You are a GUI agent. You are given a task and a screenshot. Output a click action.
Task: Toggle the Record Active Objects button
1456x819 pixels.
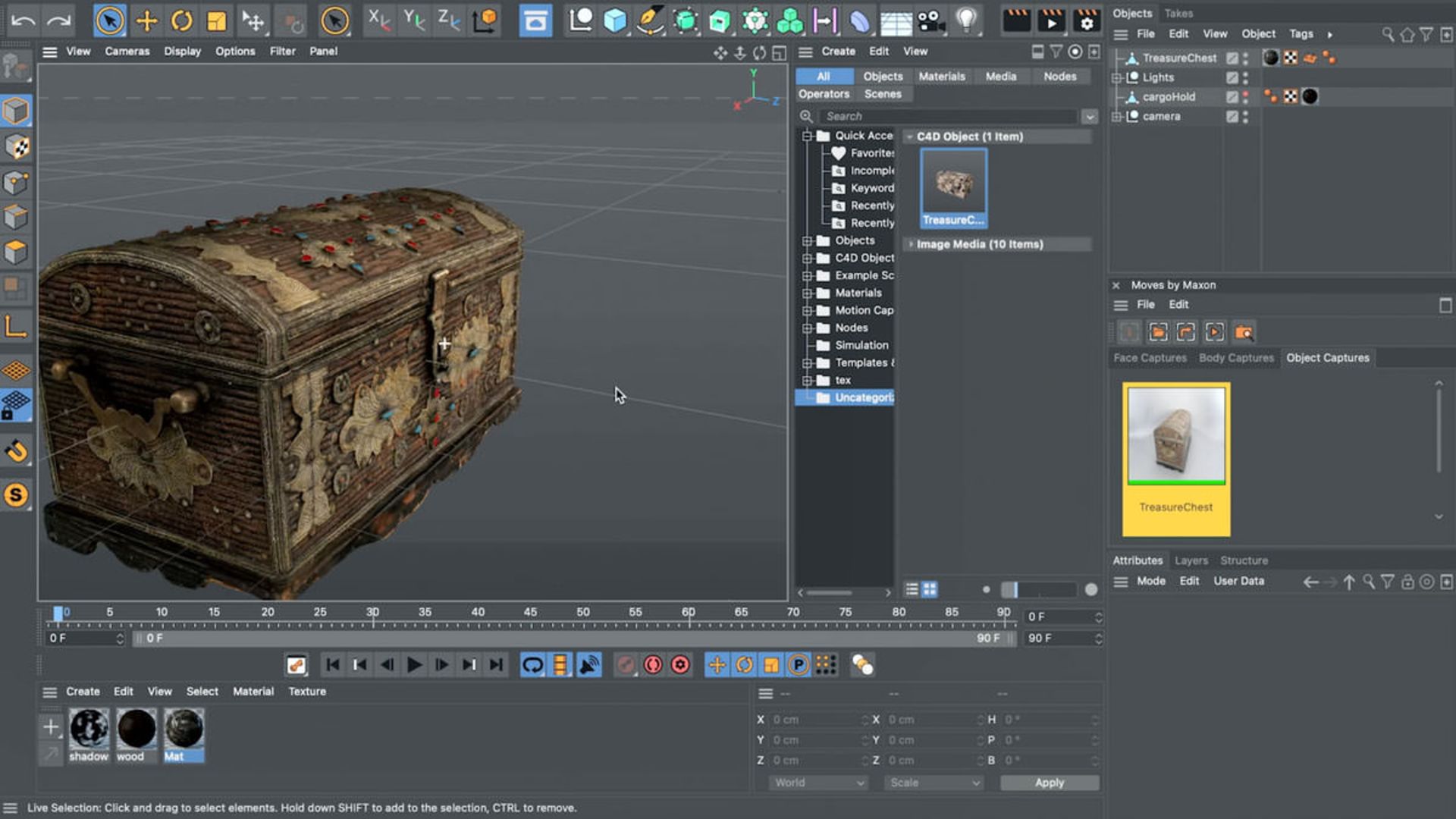point(626,665)
